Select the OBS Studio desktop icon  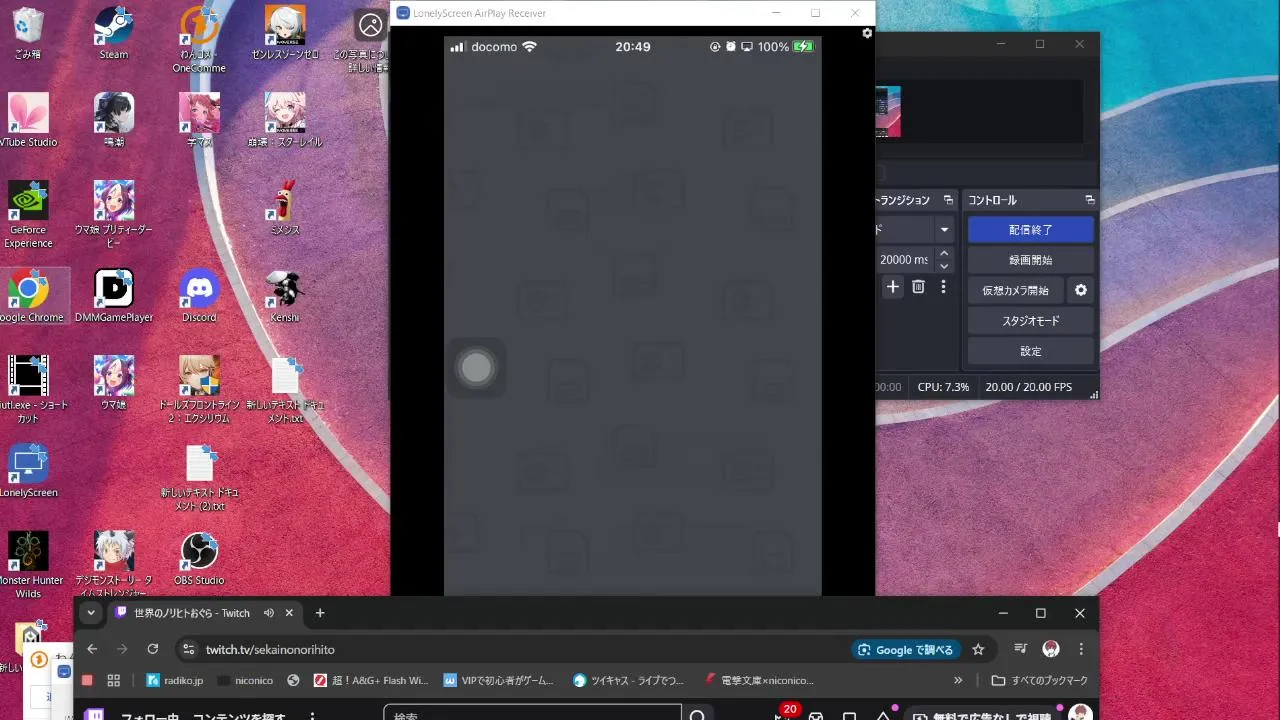(199, 558)
